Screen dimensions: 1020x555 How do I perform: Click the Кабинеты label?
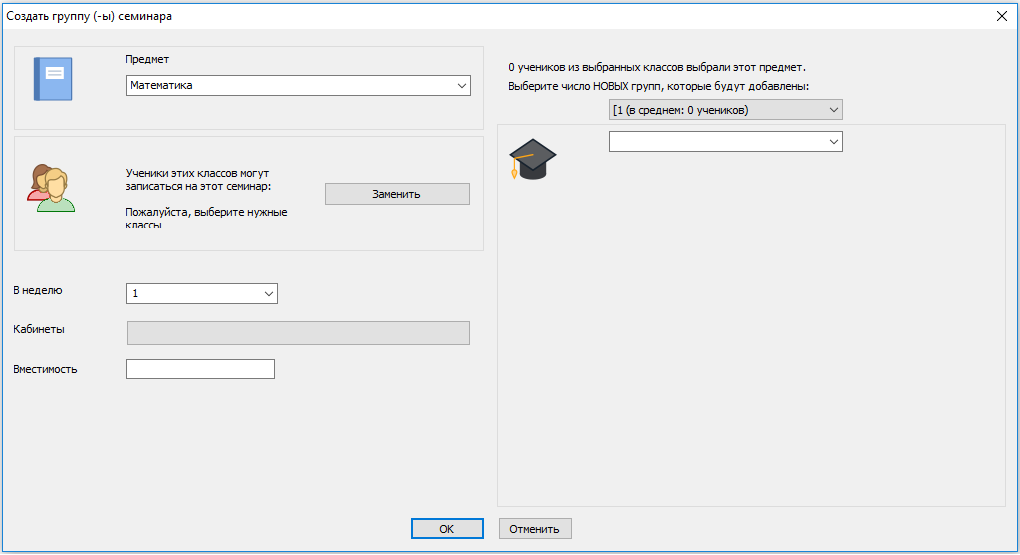click(40, 329)
